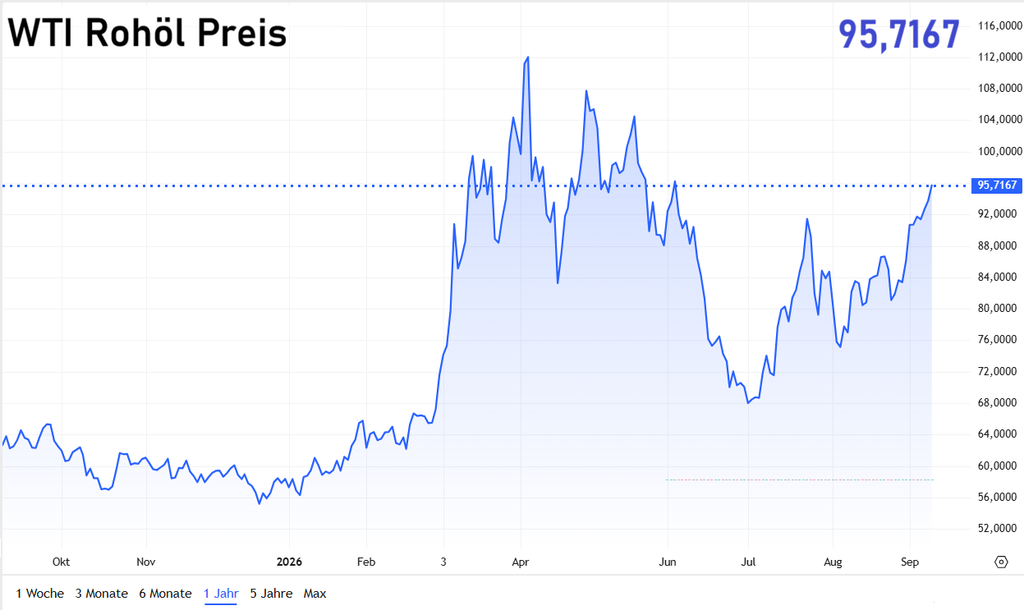Click the 2026 year marker on axis
Viewport: 1024px width, 610px height.
289,562
